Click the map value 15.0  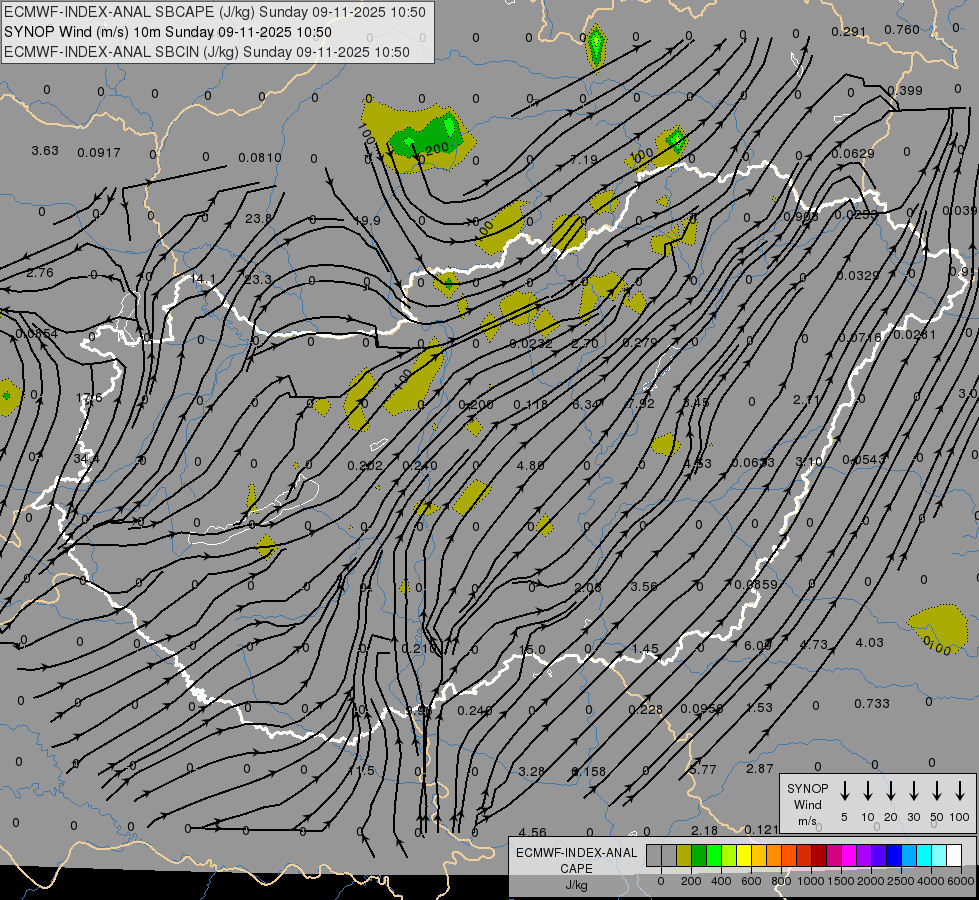[x=532, y=650]
